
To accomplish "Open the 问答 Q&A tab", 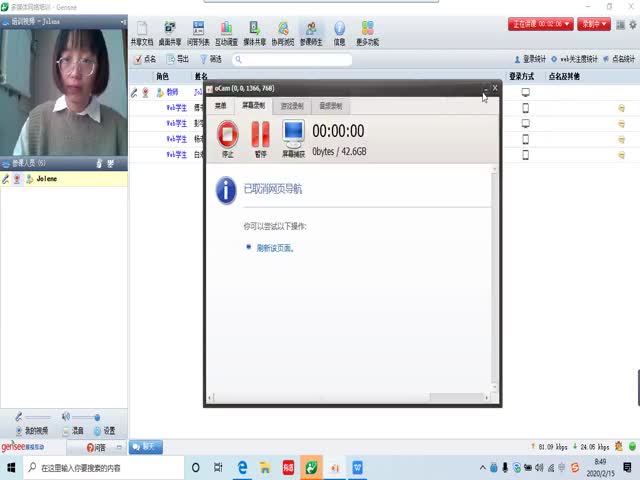I will [x=96, y=448].
